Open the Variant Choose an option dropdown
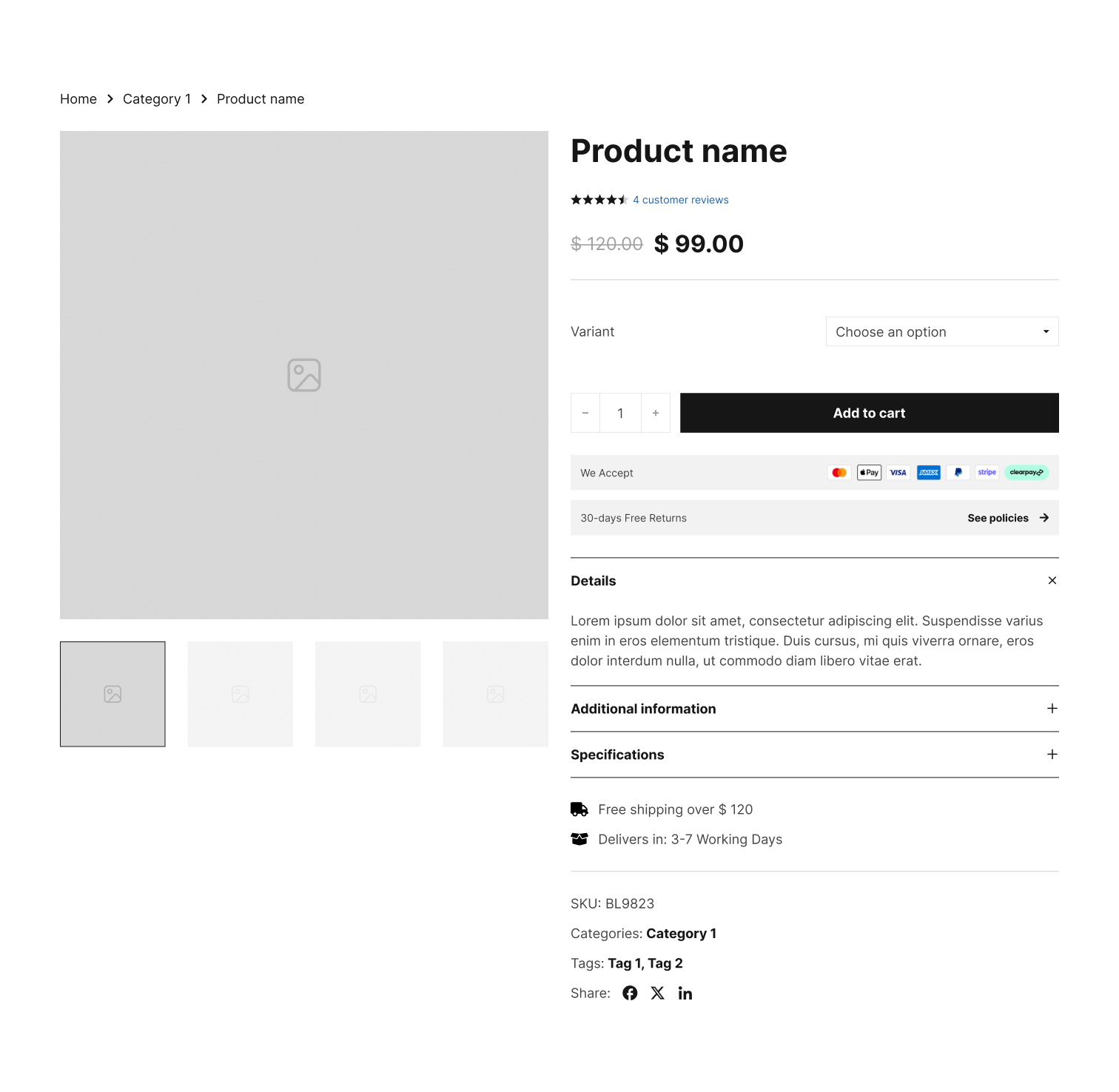The image size is (1119, 1092). [x=942, y=331]
